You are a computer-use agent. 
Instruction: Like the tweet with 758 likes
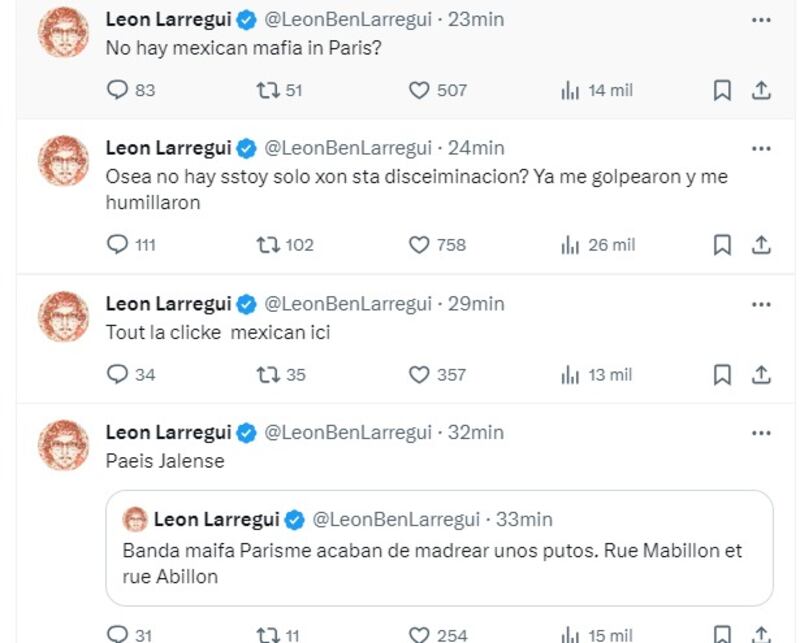pos(437,245)
